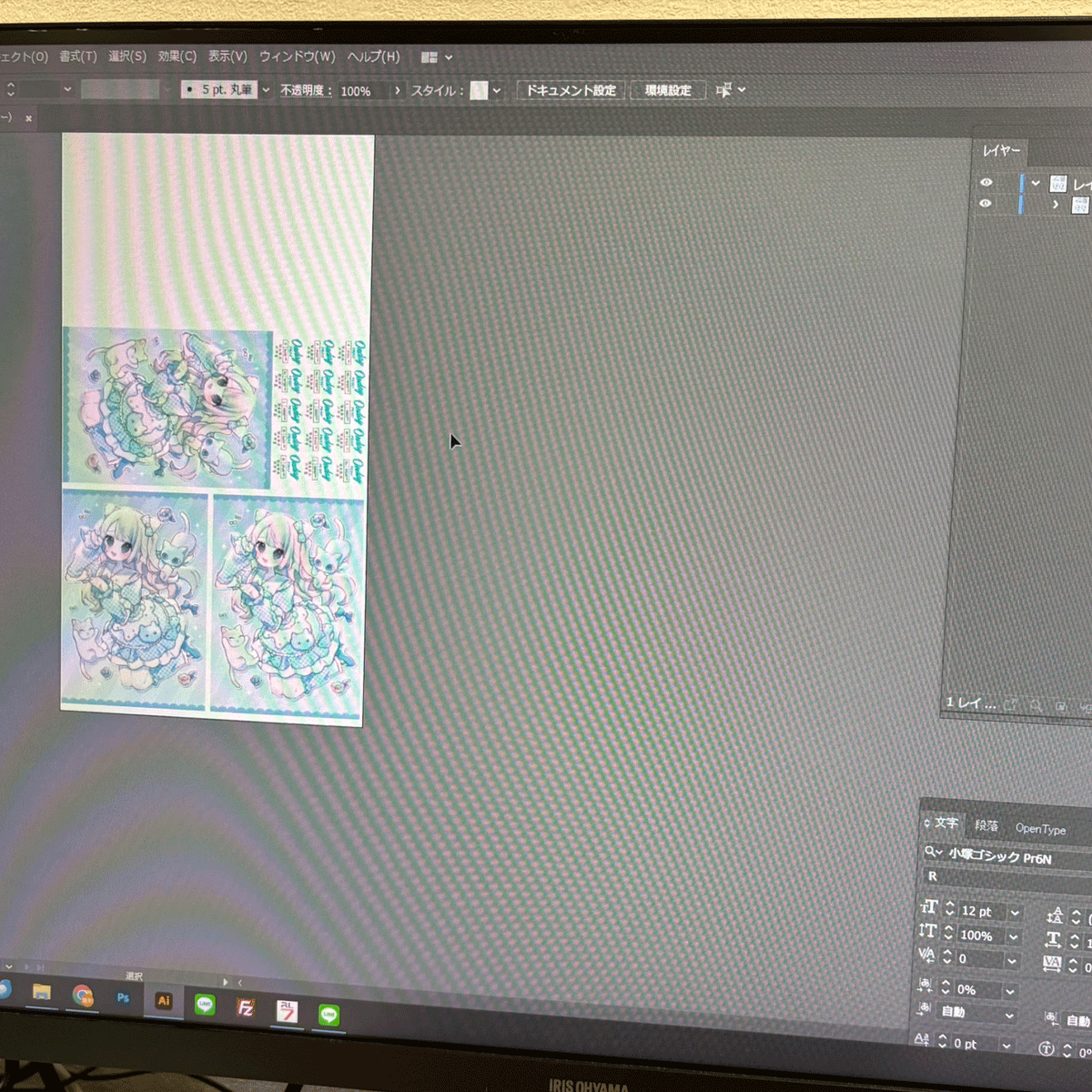Screen dimensions: 1092x1092
Task: Click the align-to selection icon in control bar
Action: point(723,89)
